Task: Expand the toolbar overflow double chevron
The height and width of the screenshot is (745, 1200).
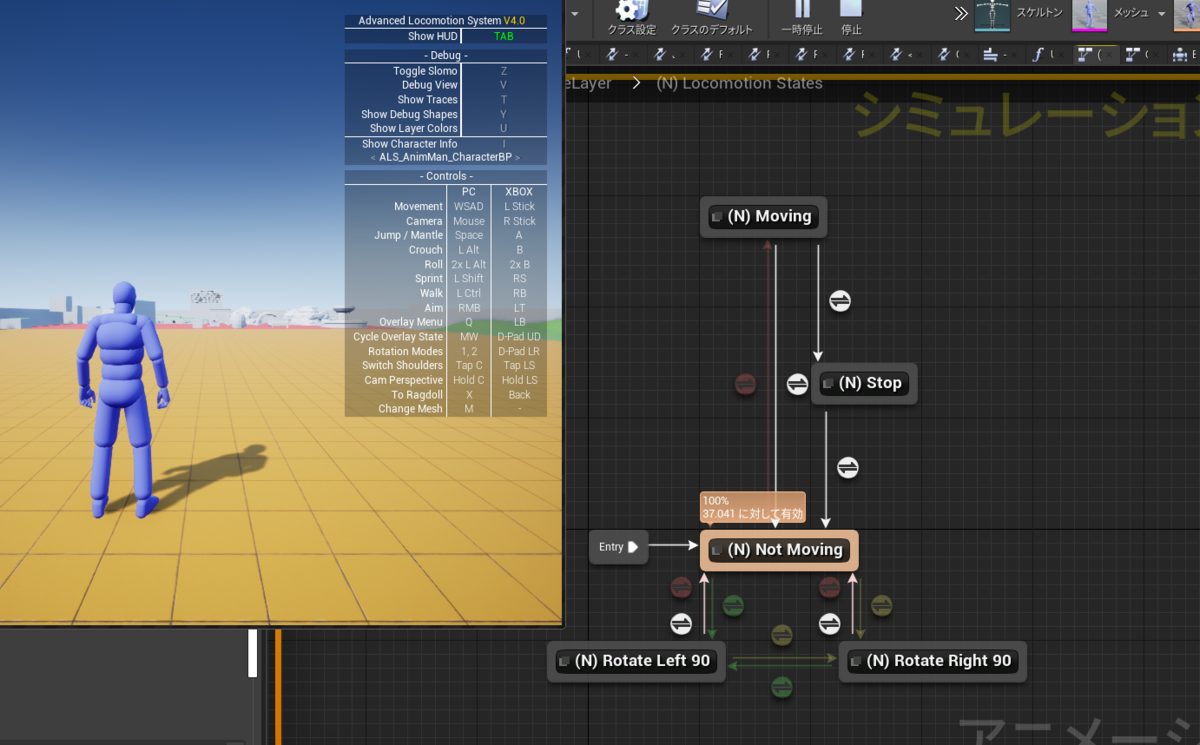Action: 961,14
